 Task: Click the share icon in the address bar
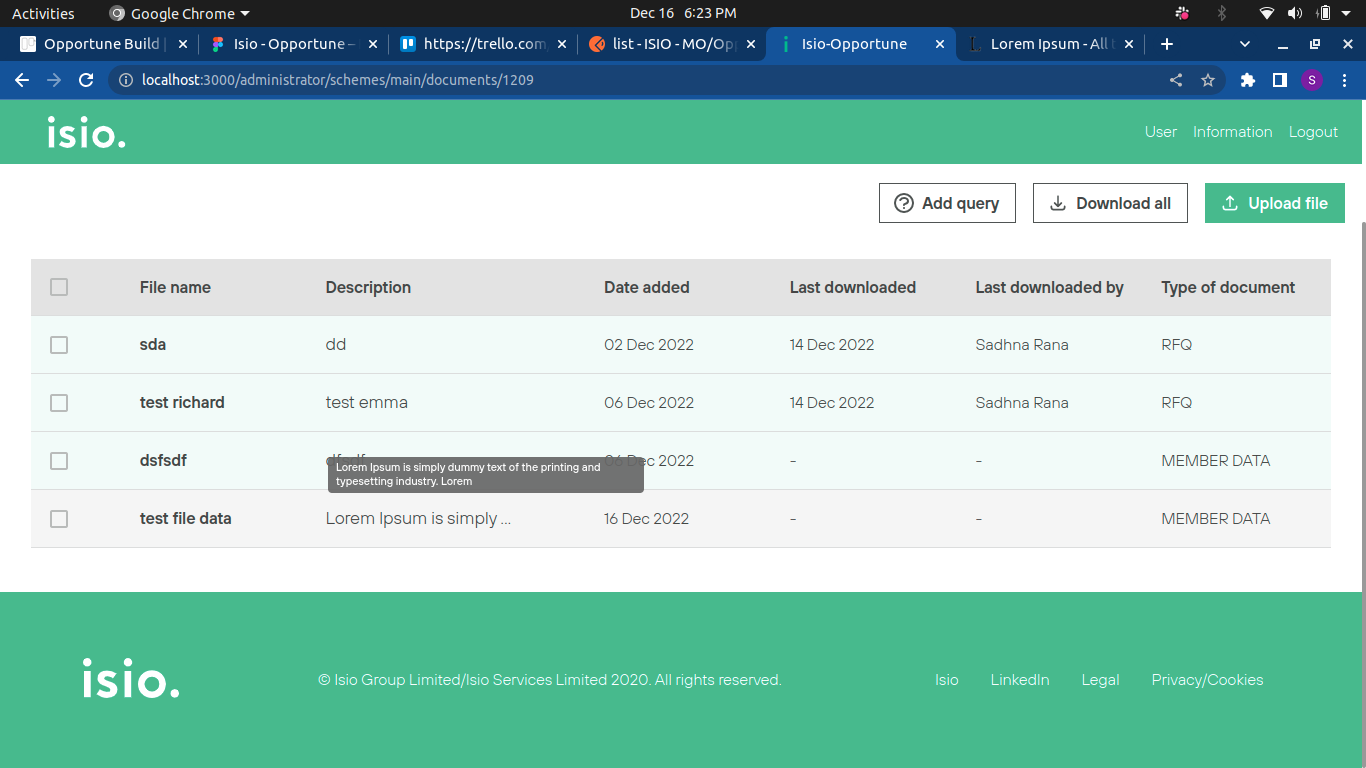[x=1176, y=80]
